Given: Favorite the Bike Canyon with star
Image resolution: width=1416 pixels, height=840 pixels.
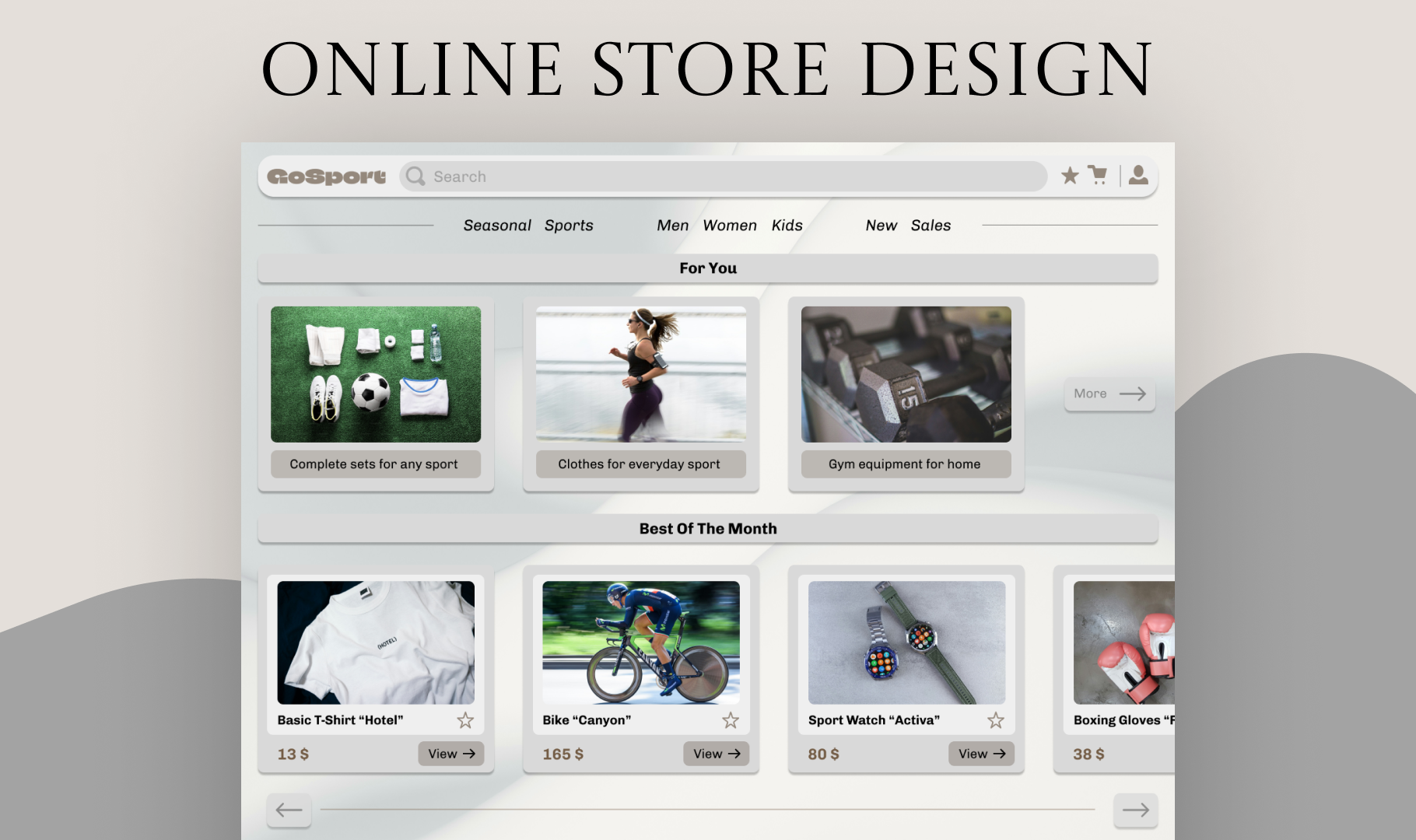Looking at the screenshot, I should point(731,720).
